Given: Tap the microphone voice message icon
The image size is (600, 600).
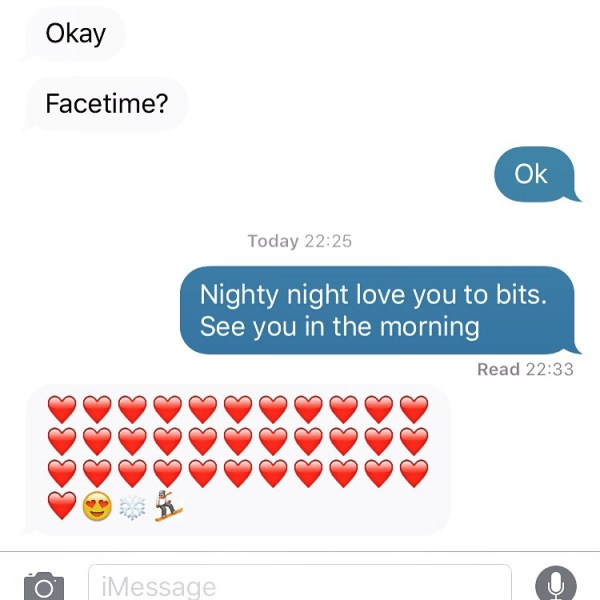Looking at the screenshot, I should (556, 584).
